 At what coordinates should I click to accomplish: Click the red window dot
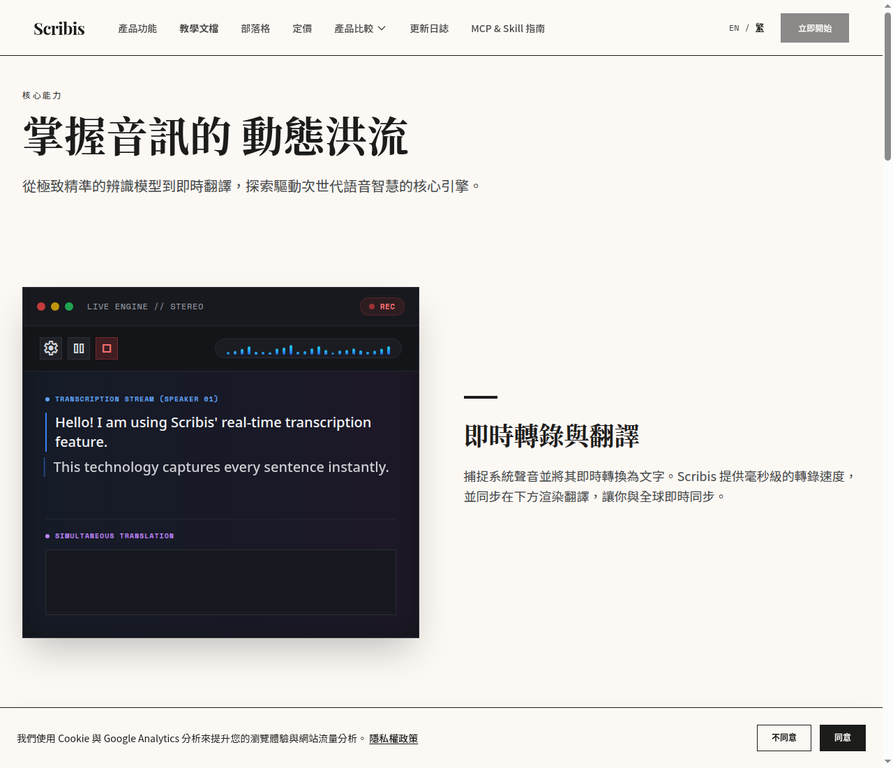[x=41, y=306]
